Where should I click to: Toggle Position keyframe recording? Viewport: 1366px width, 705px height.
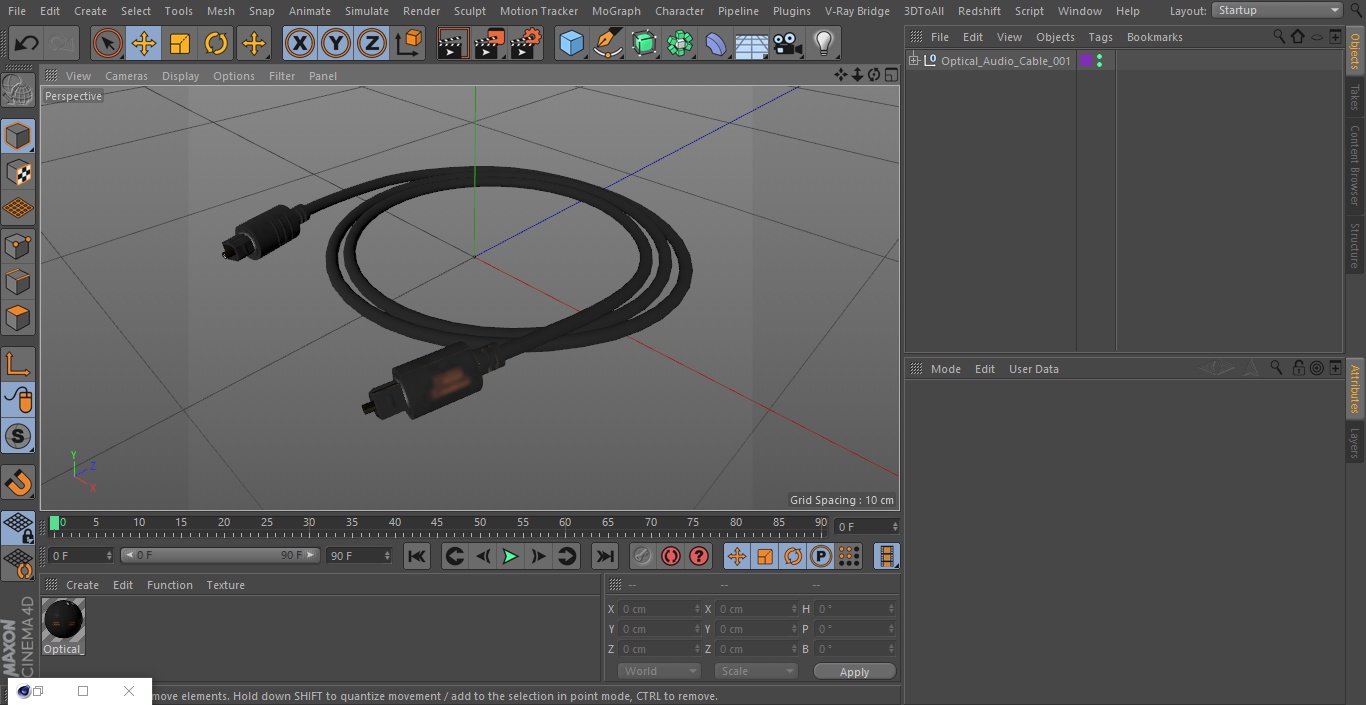(737, 556)
